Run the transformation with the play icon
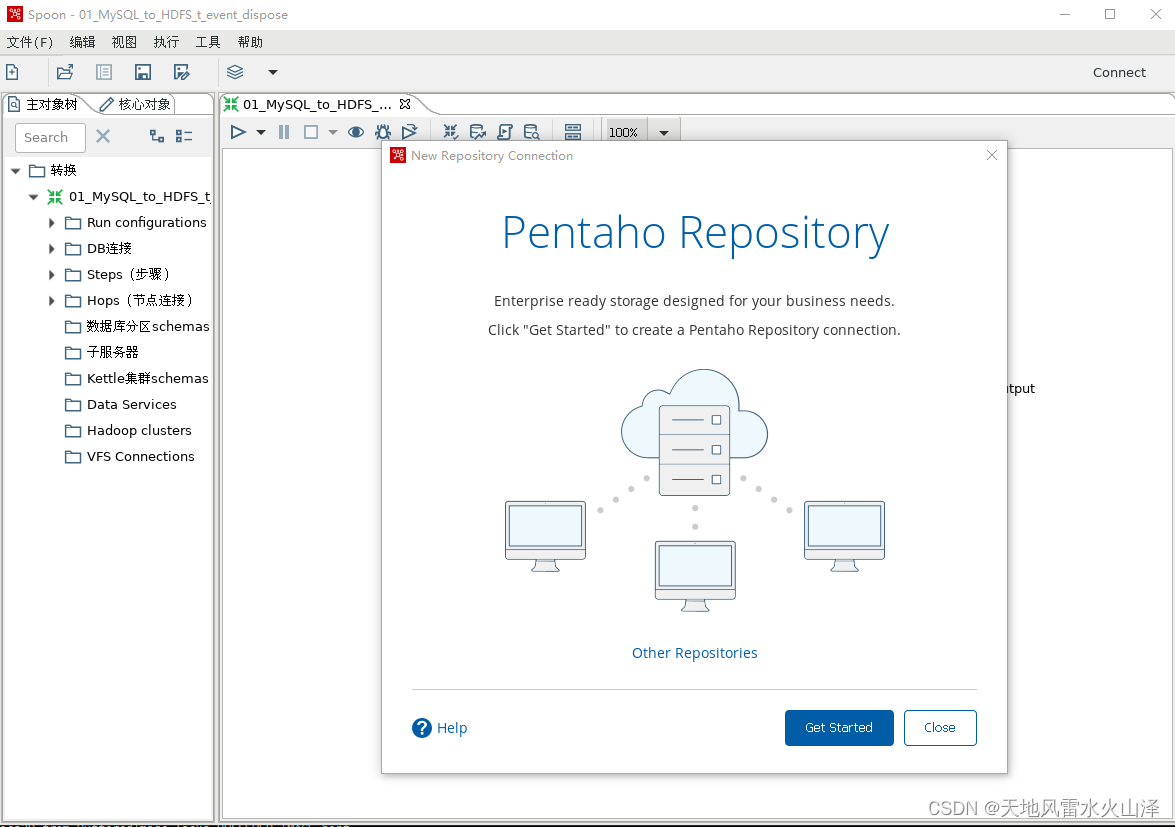Image resolution: width=1175 pixels, height=827 pixels. point(238,132)
